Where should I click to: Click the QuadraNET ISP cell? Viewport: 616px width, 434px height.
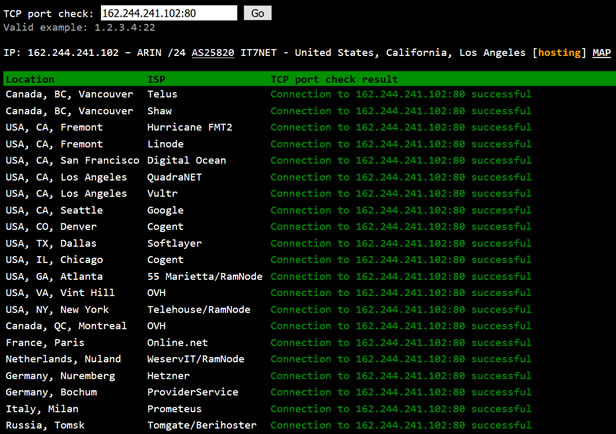pyautogui.click(x=174, y=178)
